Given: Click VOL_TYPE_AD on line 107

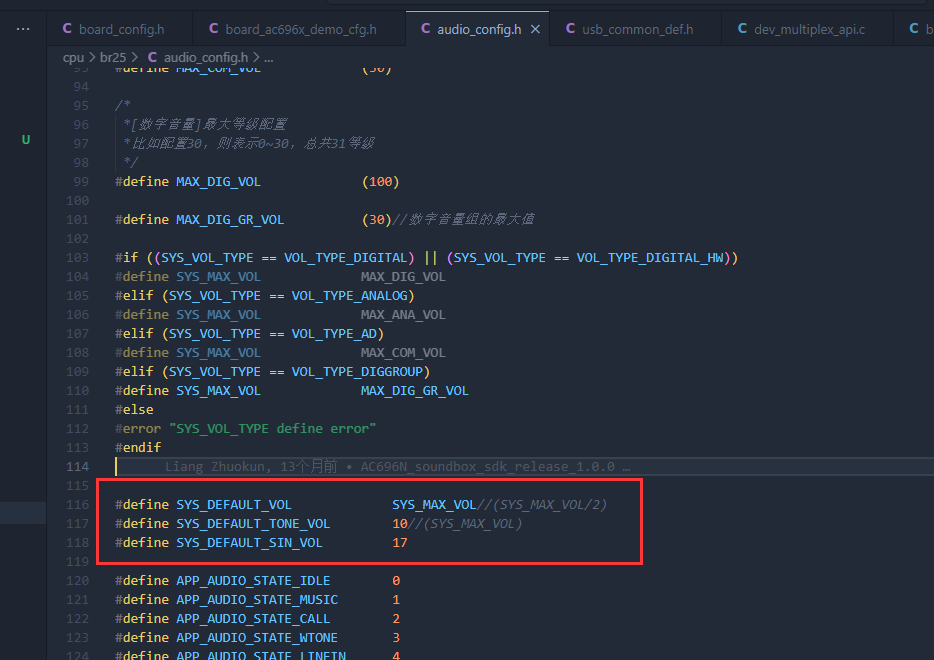Looking at the screenshot, I should click(x=334, y=334).
